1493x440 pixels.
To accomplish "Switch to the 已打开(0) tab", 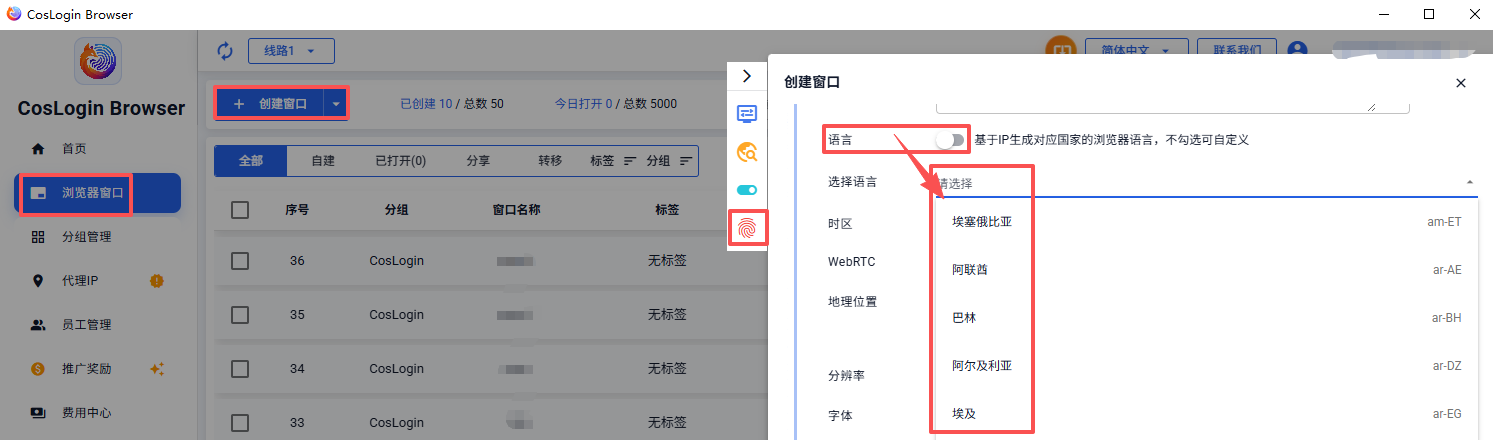I will tap(400, 161).
